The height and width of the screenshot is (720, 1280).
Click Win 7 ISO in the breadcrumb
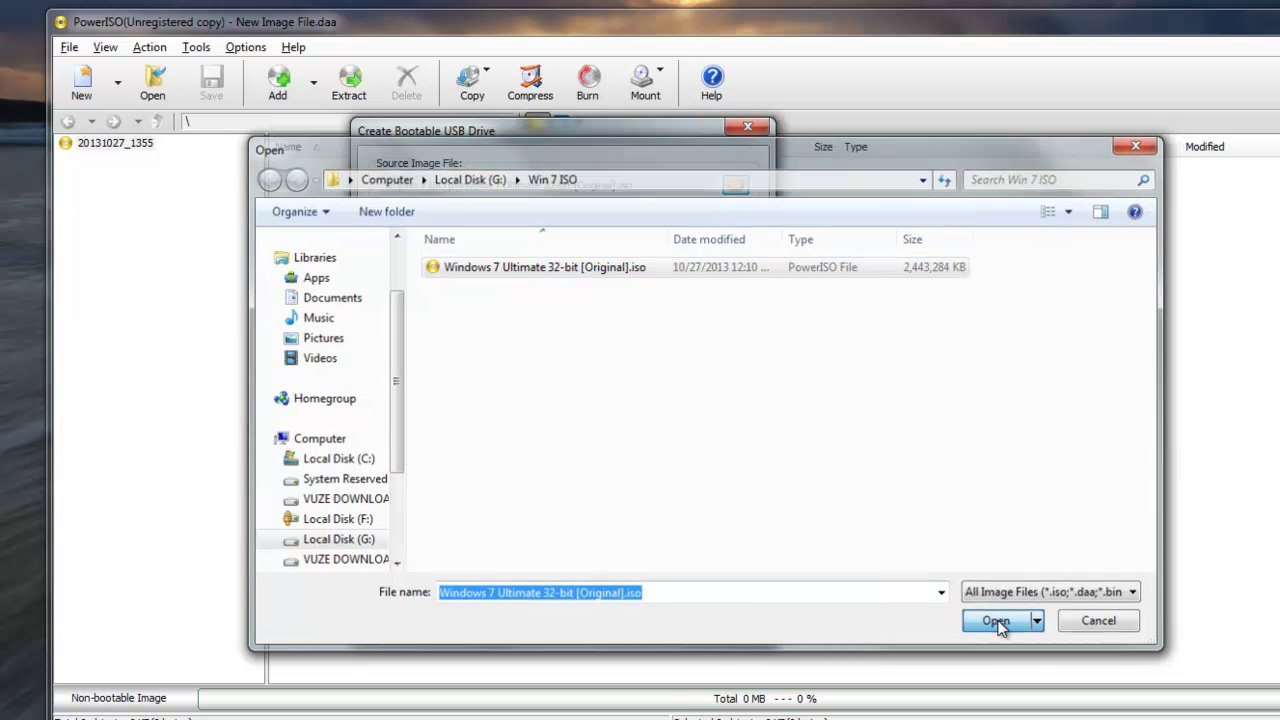point(552,180)
